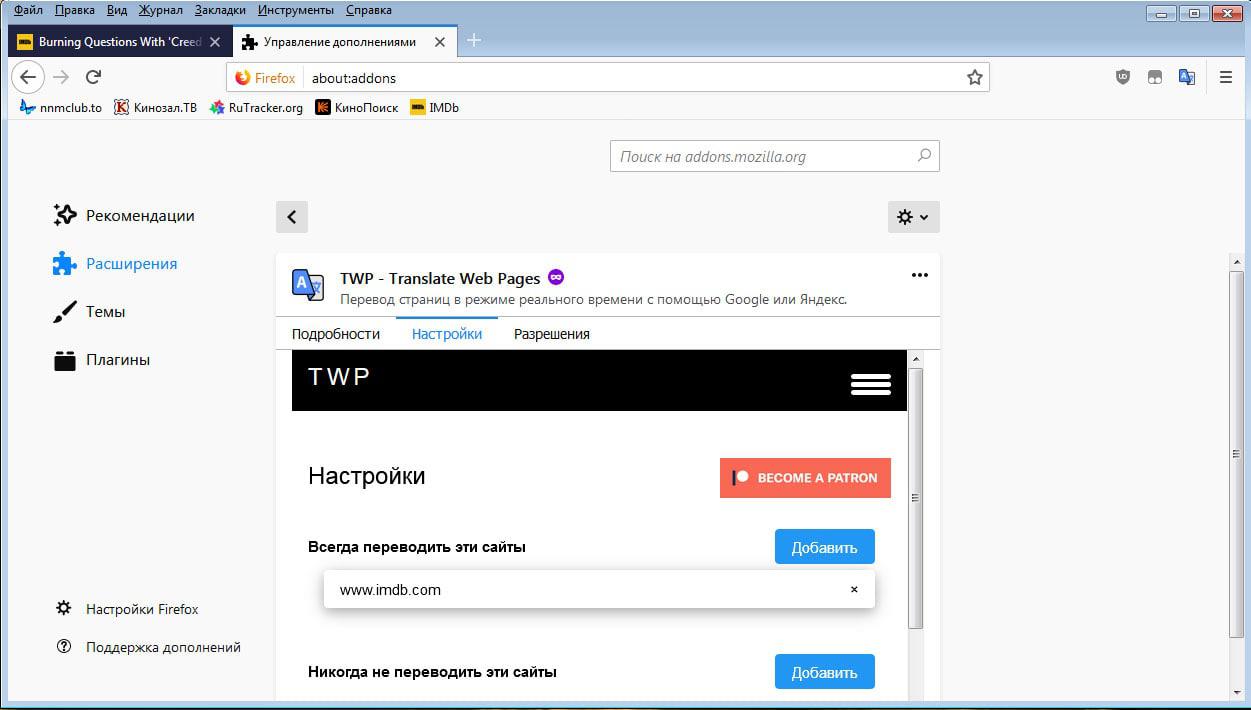This screenshot has width=1251, height=710.
Task: Open Кинозал.ТВ bookmark
Action: click(155, 107)
